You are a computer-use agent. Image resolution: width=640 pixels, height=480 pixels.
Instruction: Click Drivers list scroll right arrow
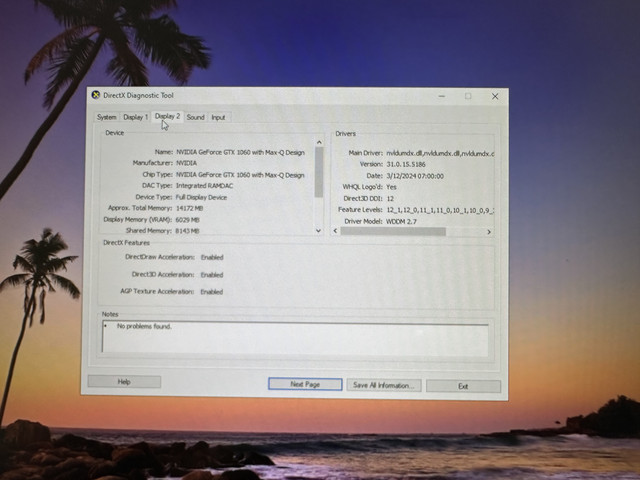[489, 232]
